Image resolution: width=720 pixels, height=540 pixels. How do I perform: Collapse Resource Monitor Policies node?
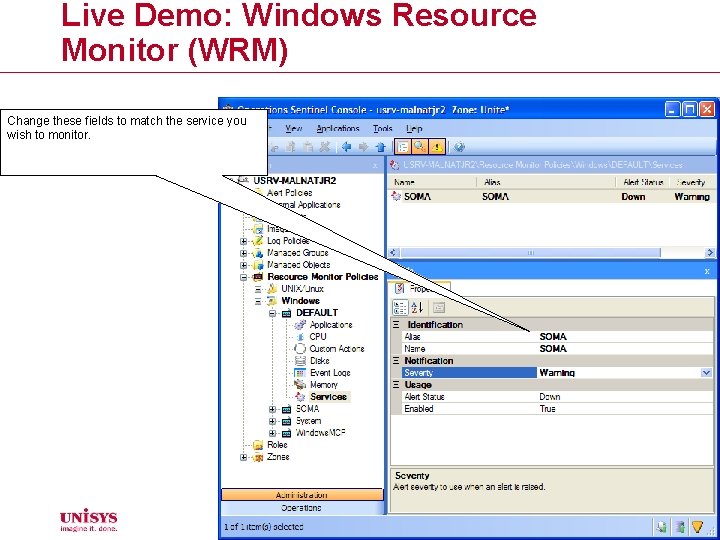click(244, 277)
